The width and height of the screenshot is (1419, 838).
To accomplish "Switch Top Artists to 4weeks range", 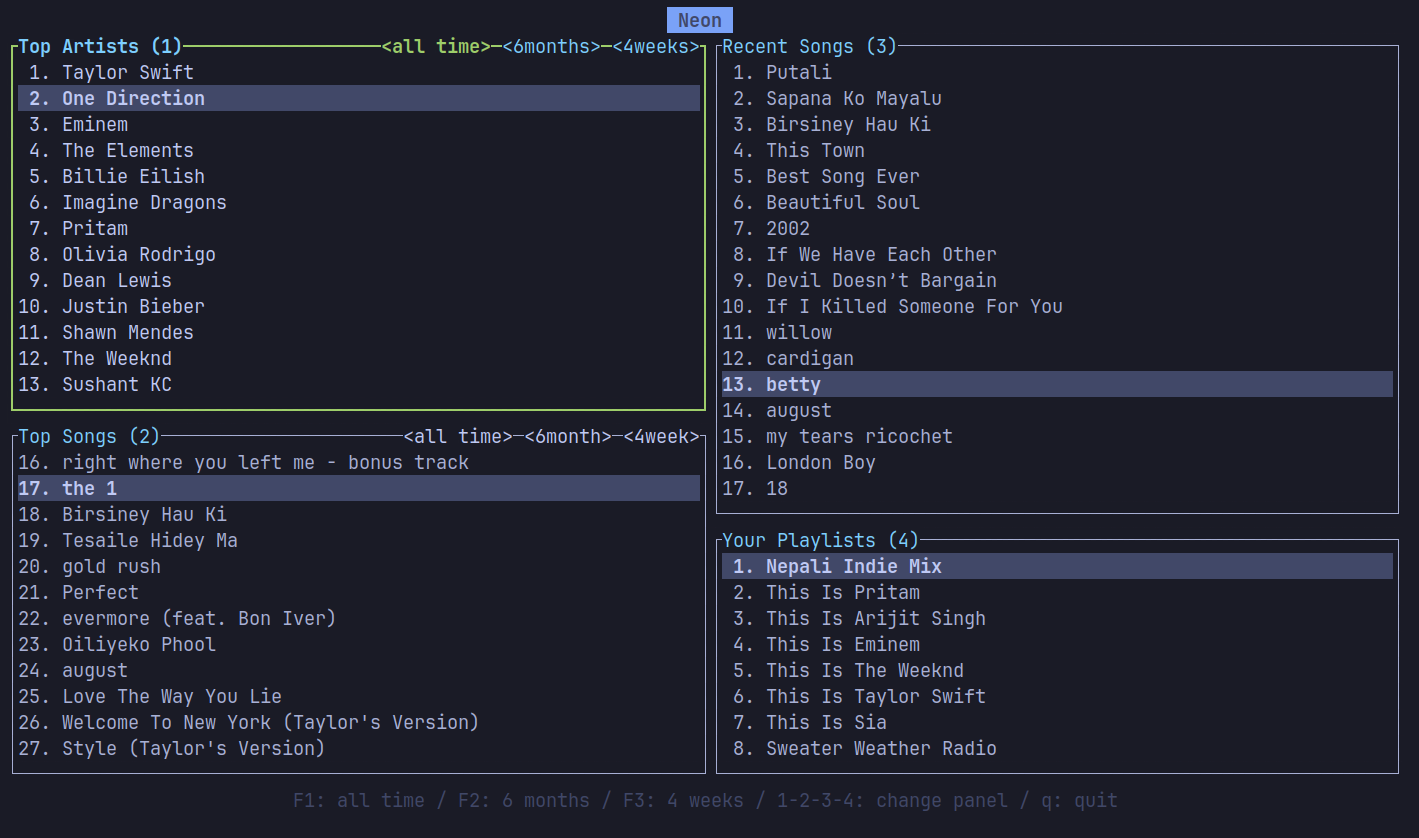I will pyautogui.click(x=655, y=47).
